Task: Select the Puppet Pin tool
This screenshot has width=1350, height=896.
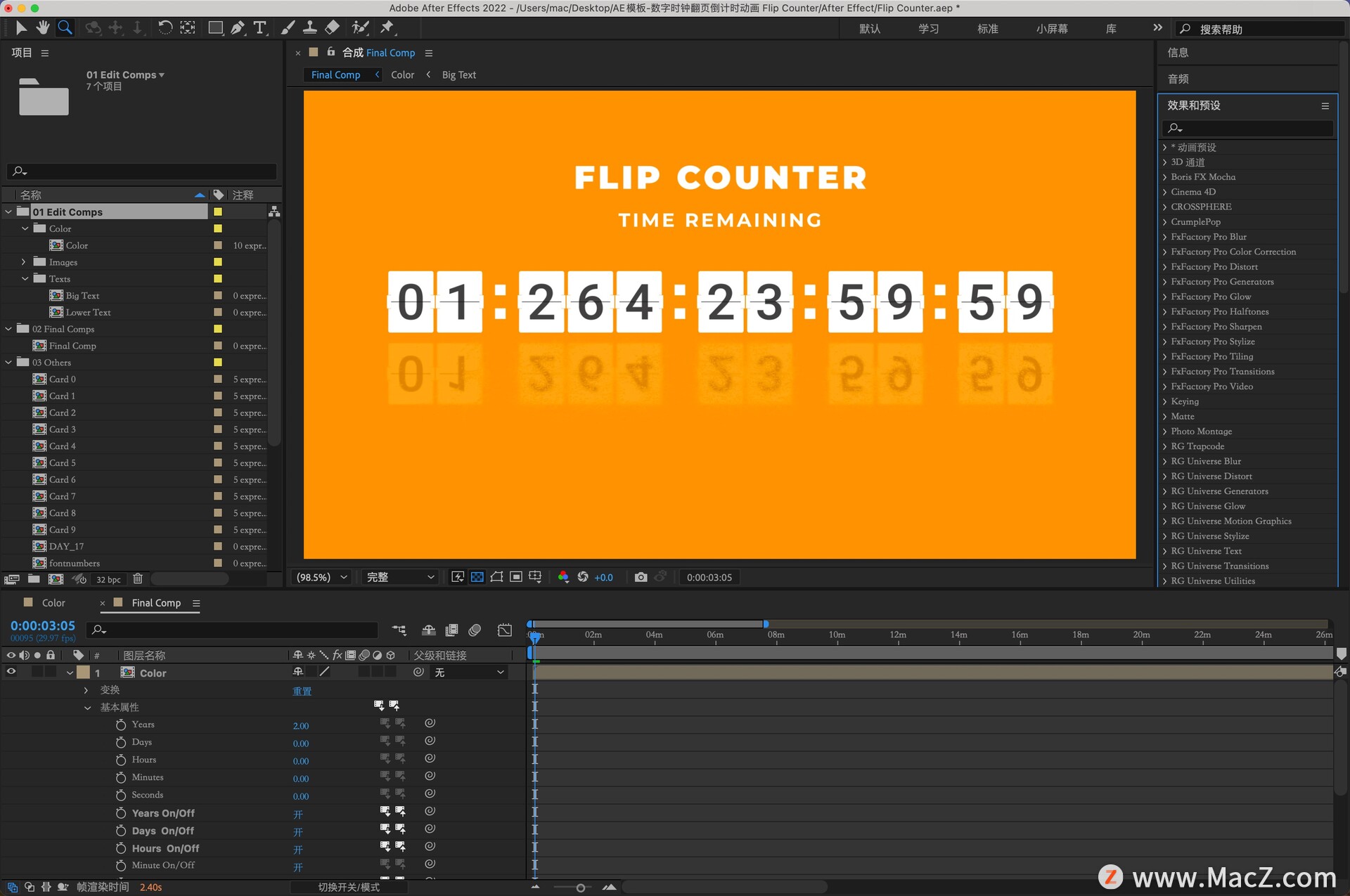Action: point(387,27)
